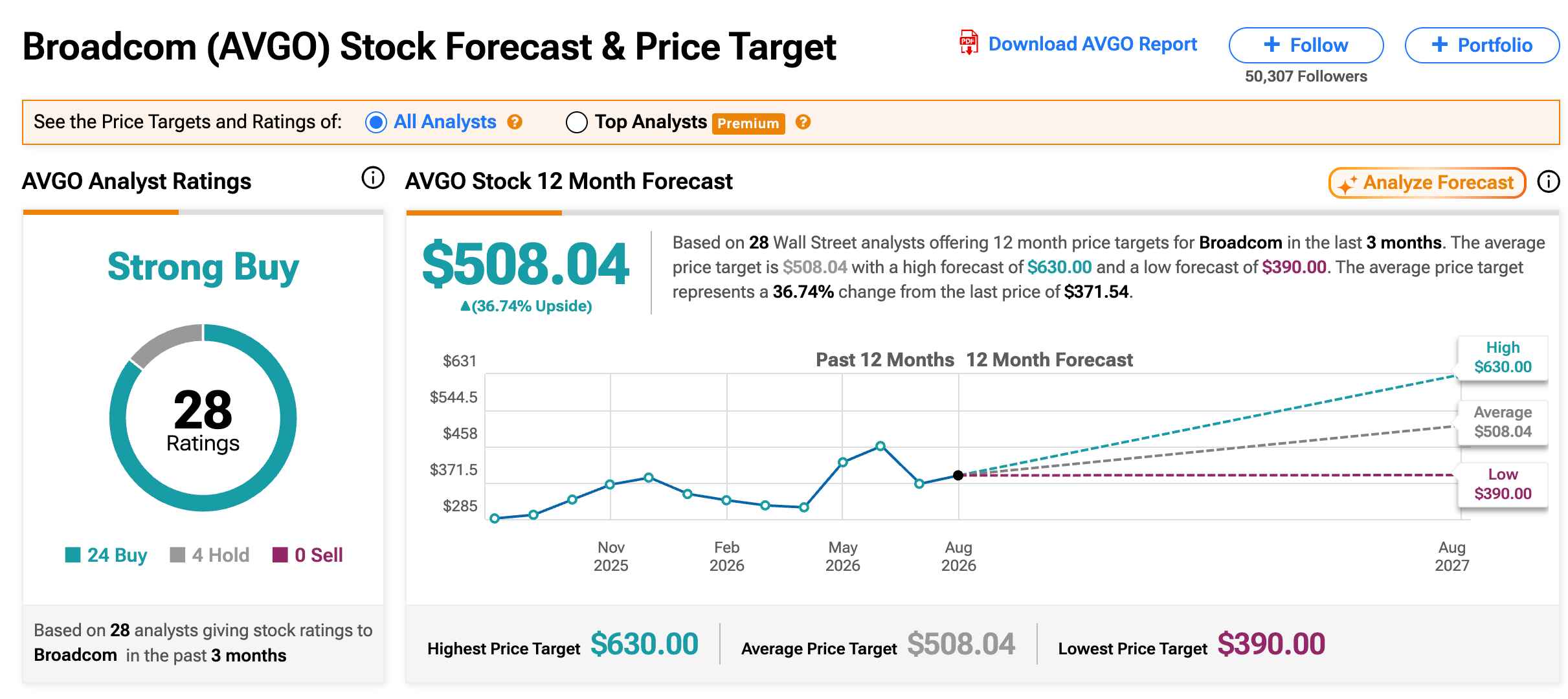Click the 28 Ratings donut chart center
The width and height of the screenshot is (1568, 699).
(x=203, y=418)
